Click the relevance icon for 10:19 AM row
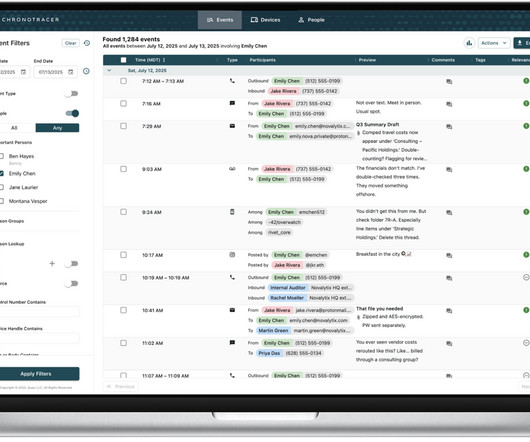 [526, 277]
